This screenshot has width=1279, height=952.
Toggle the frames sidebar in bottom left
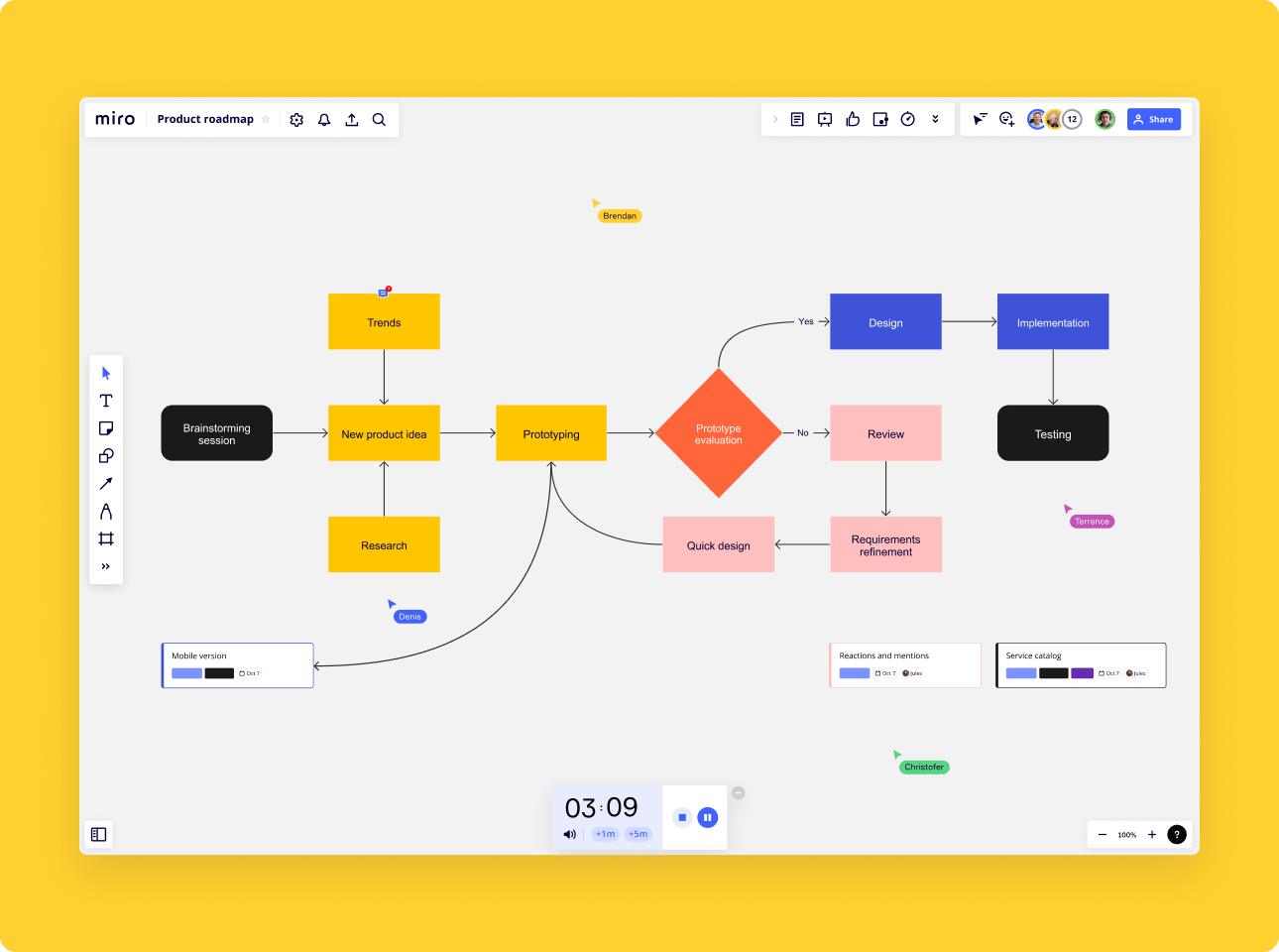tap(98, 834)
